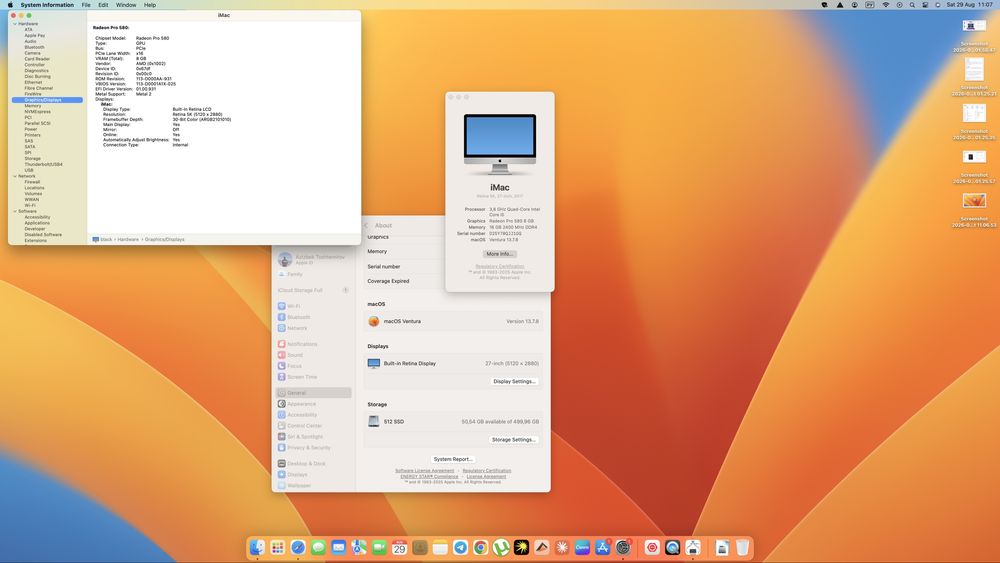Select Disabled Software in the sidebar
This screenshot has height=563, width=1000.
tap(43, 235)
